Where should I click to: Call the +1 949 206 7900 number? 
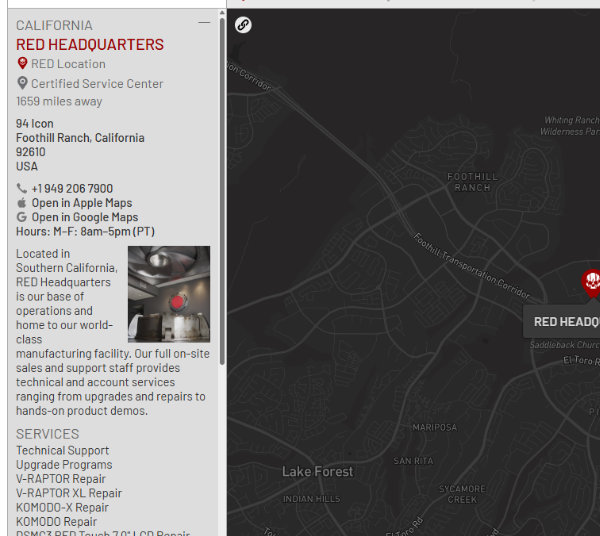click(x=72, y=189)
